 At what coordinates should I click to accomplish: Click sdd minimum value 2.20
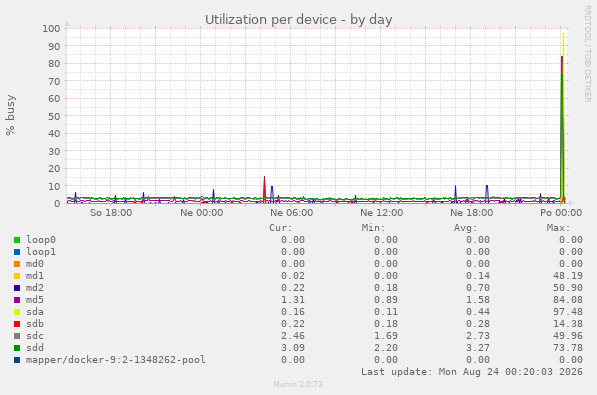pyautogui.click(x=386, y=348)
